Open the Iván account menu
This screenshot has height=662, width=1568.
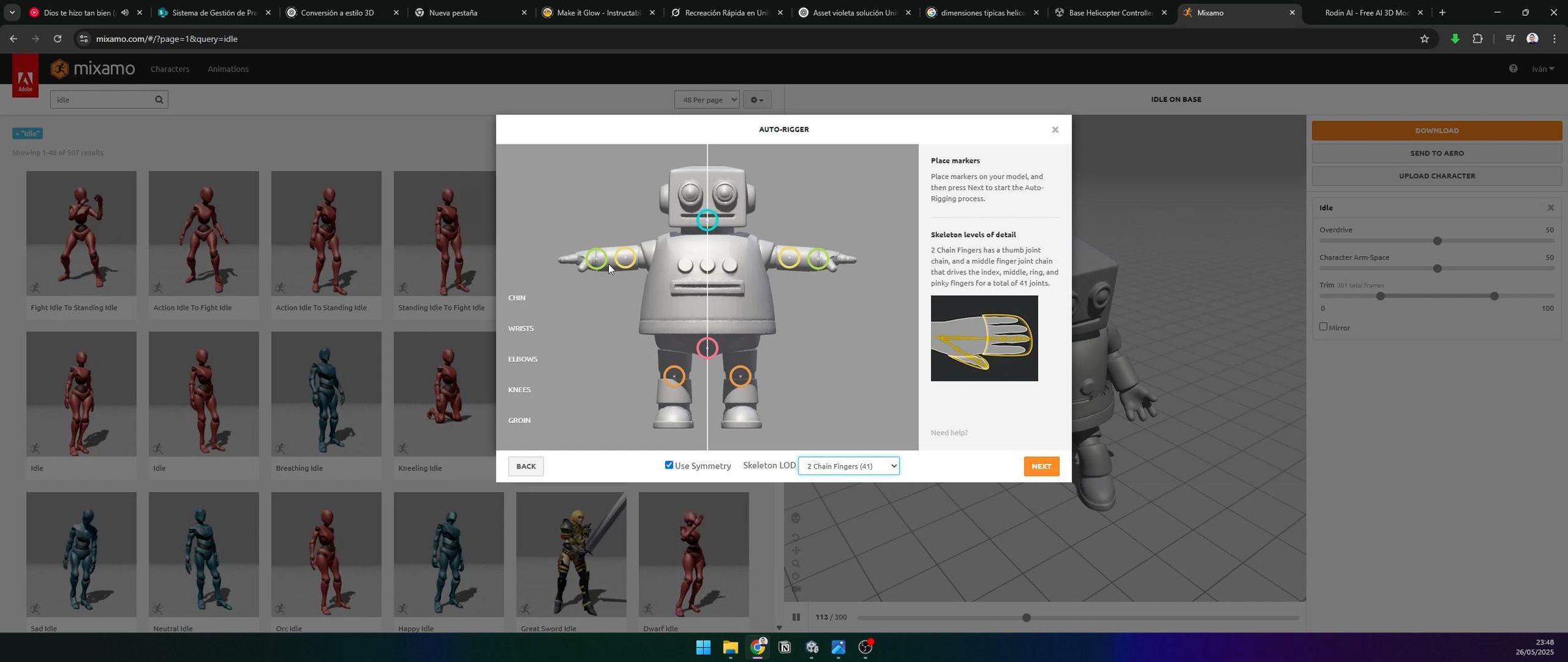click(1543, 69)
